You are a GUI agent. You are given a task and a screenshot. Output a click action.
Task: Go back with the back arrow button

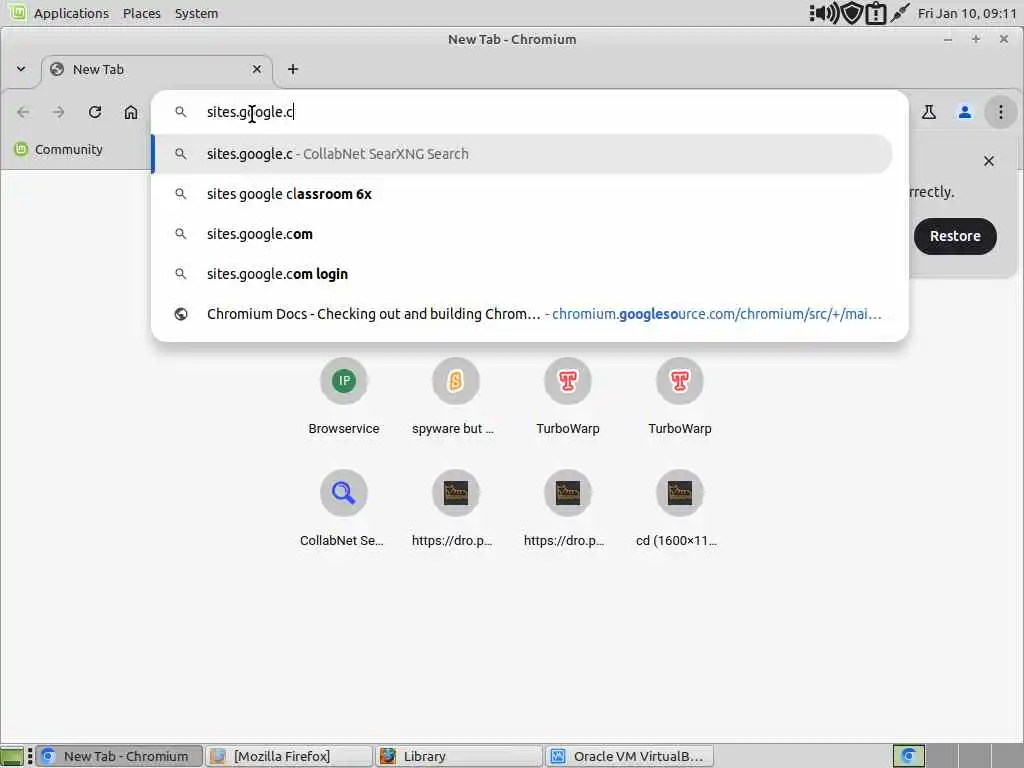[23, 112]
